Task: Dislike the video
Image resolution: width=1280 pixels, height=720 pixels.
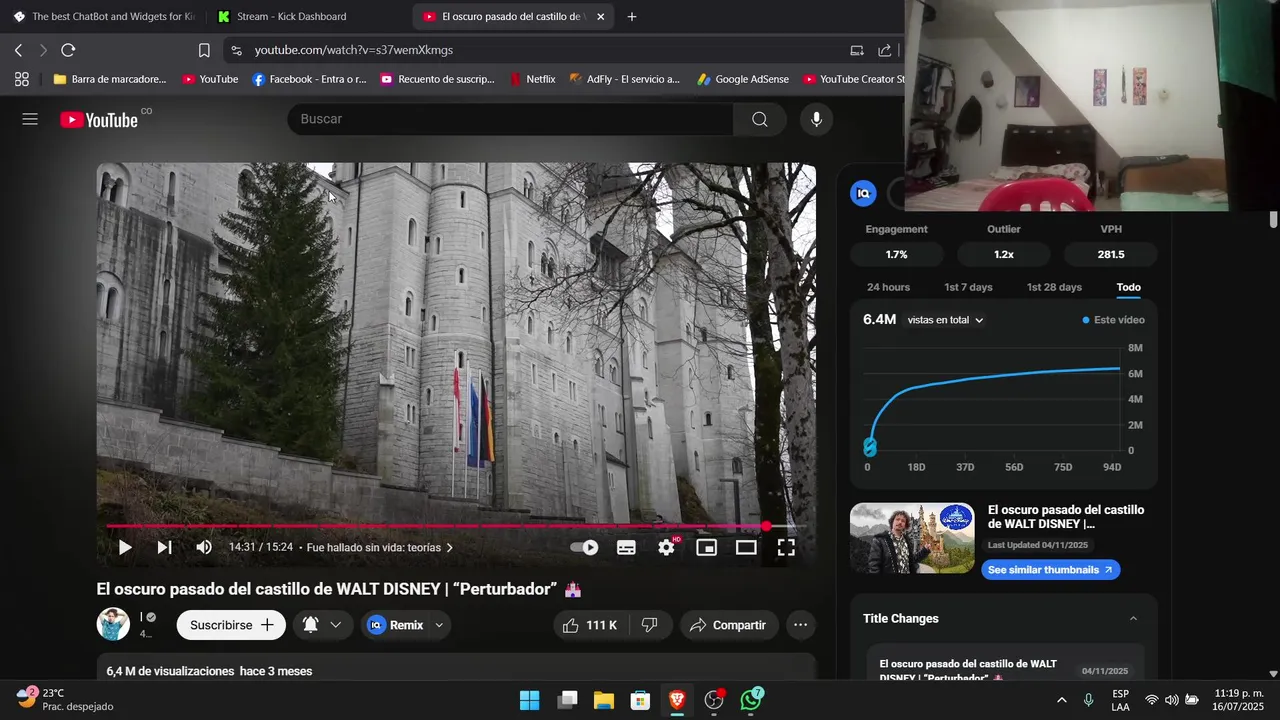Action: [650, 625]
